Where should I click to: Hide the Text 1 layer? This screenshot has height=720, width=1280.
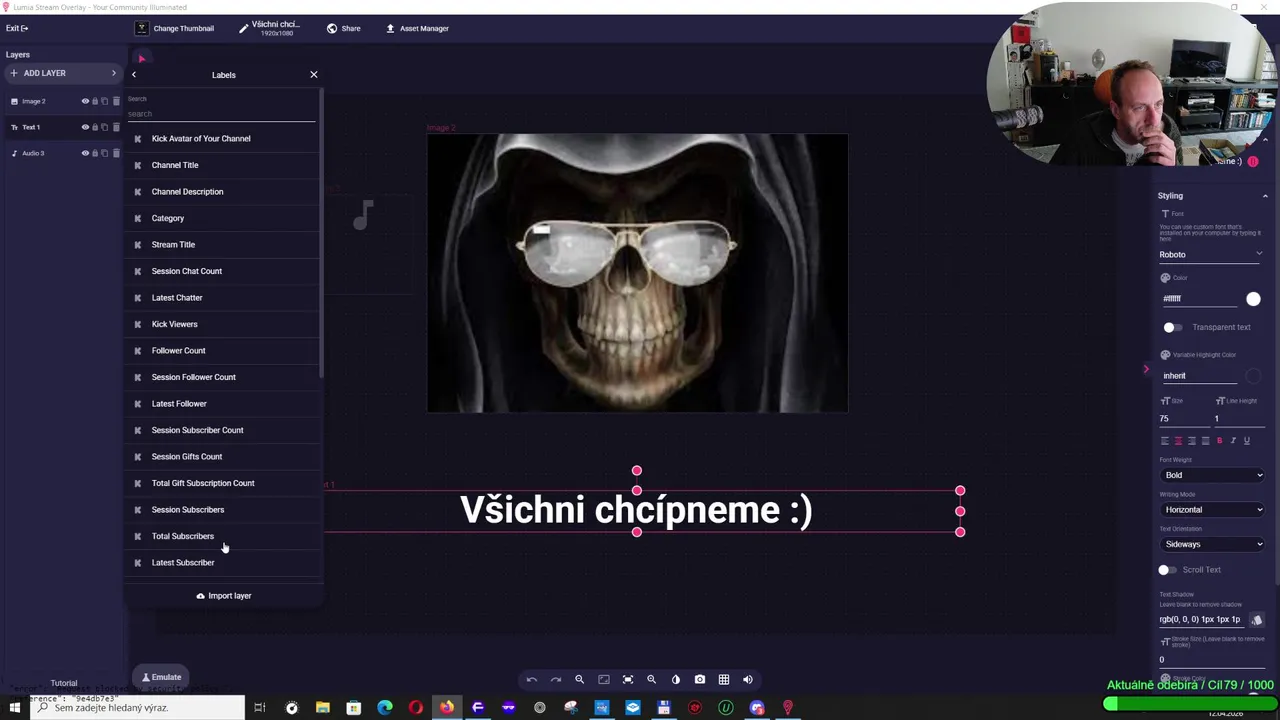(x=85, y=127)
